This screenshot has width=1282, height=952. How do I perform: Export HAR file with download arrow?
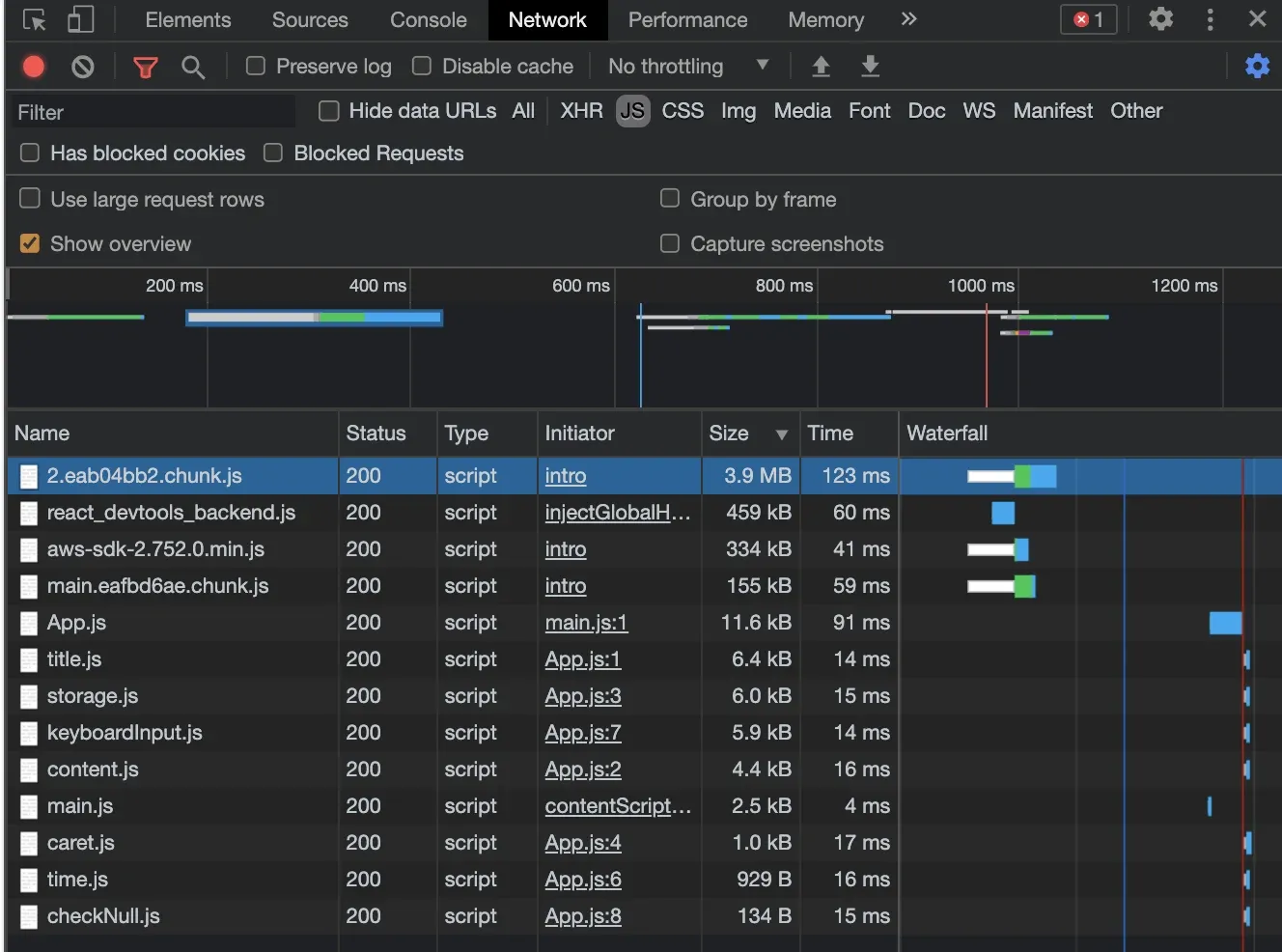[870, 66]
